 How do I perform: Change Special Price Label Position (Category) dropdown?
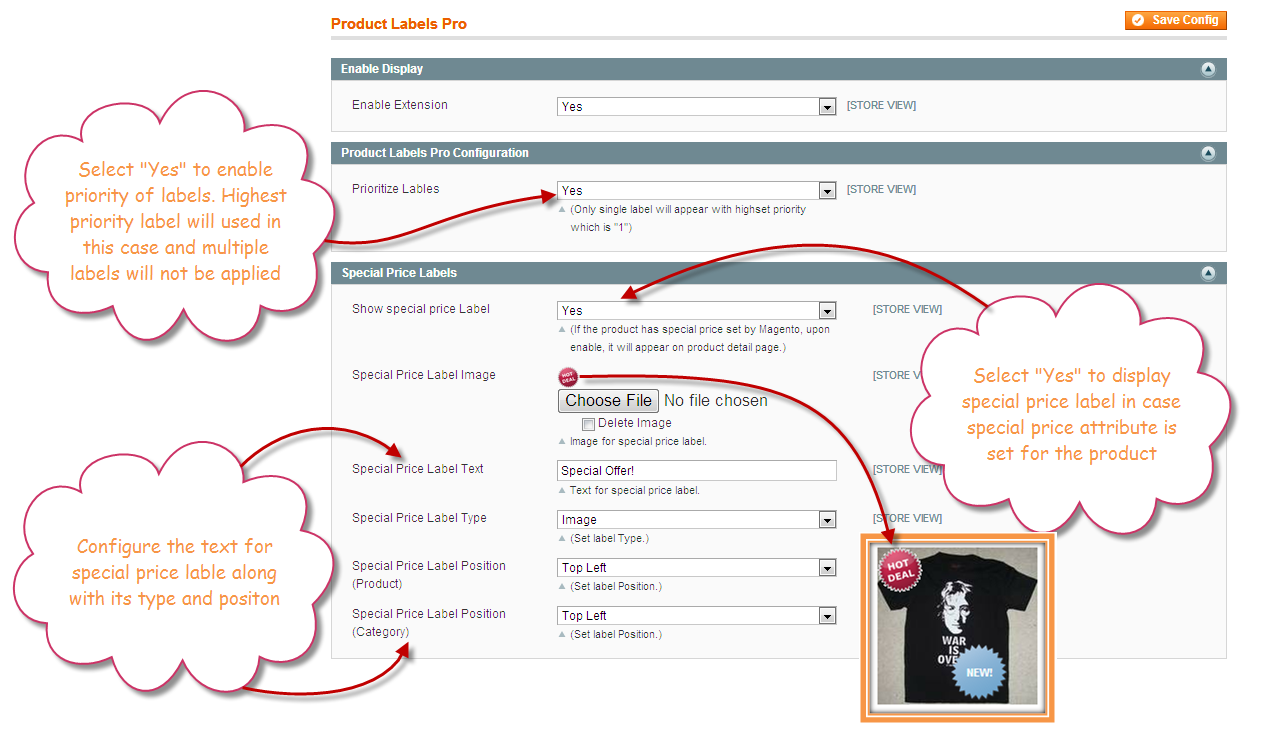(x=696, y=616)
